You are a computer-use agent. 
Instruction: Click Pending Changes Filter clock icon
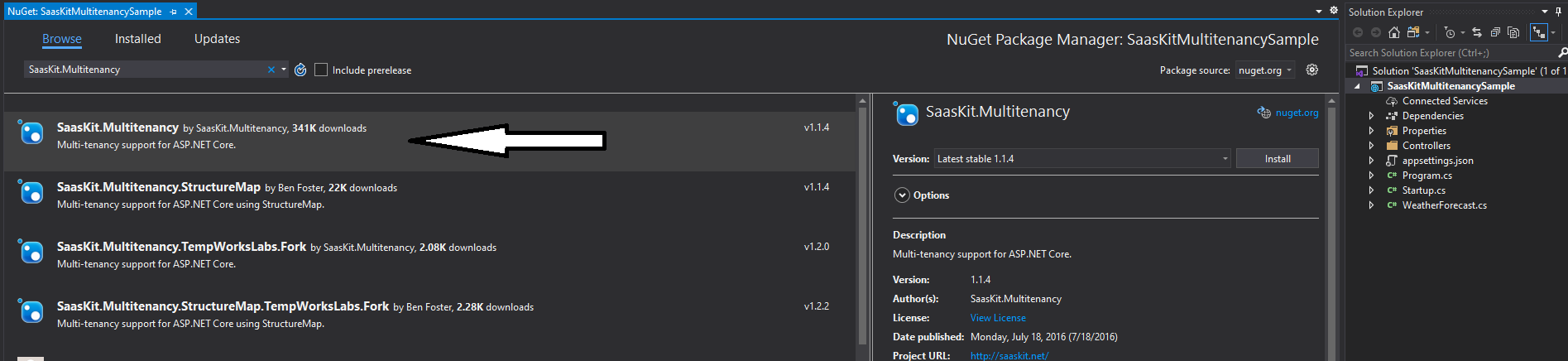(1450, 32)
